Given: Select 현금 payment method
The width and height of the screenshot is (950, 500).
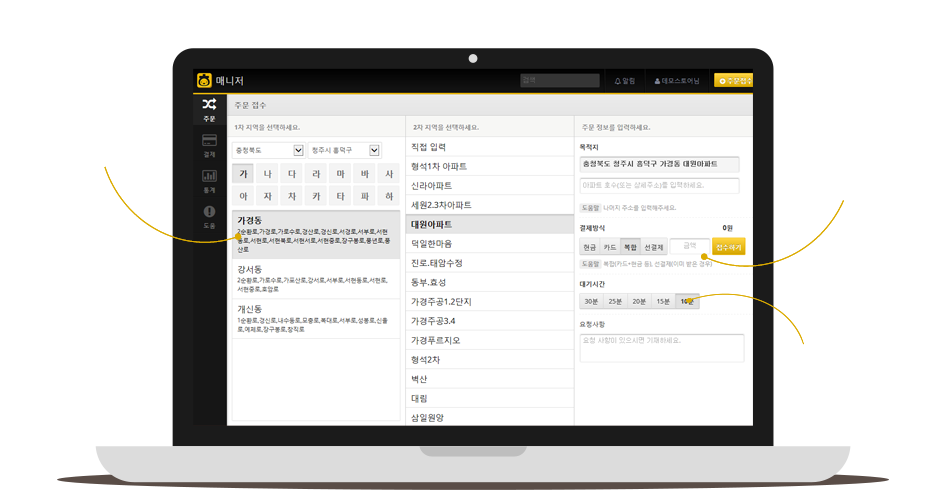Looking at the screenshot, I should [x=590, y=246].
